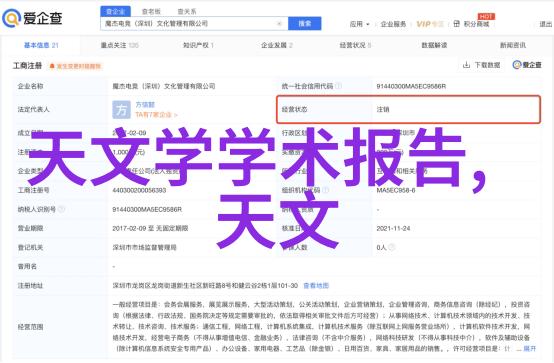Click the 经营状态 label

[x=294, y=110]
